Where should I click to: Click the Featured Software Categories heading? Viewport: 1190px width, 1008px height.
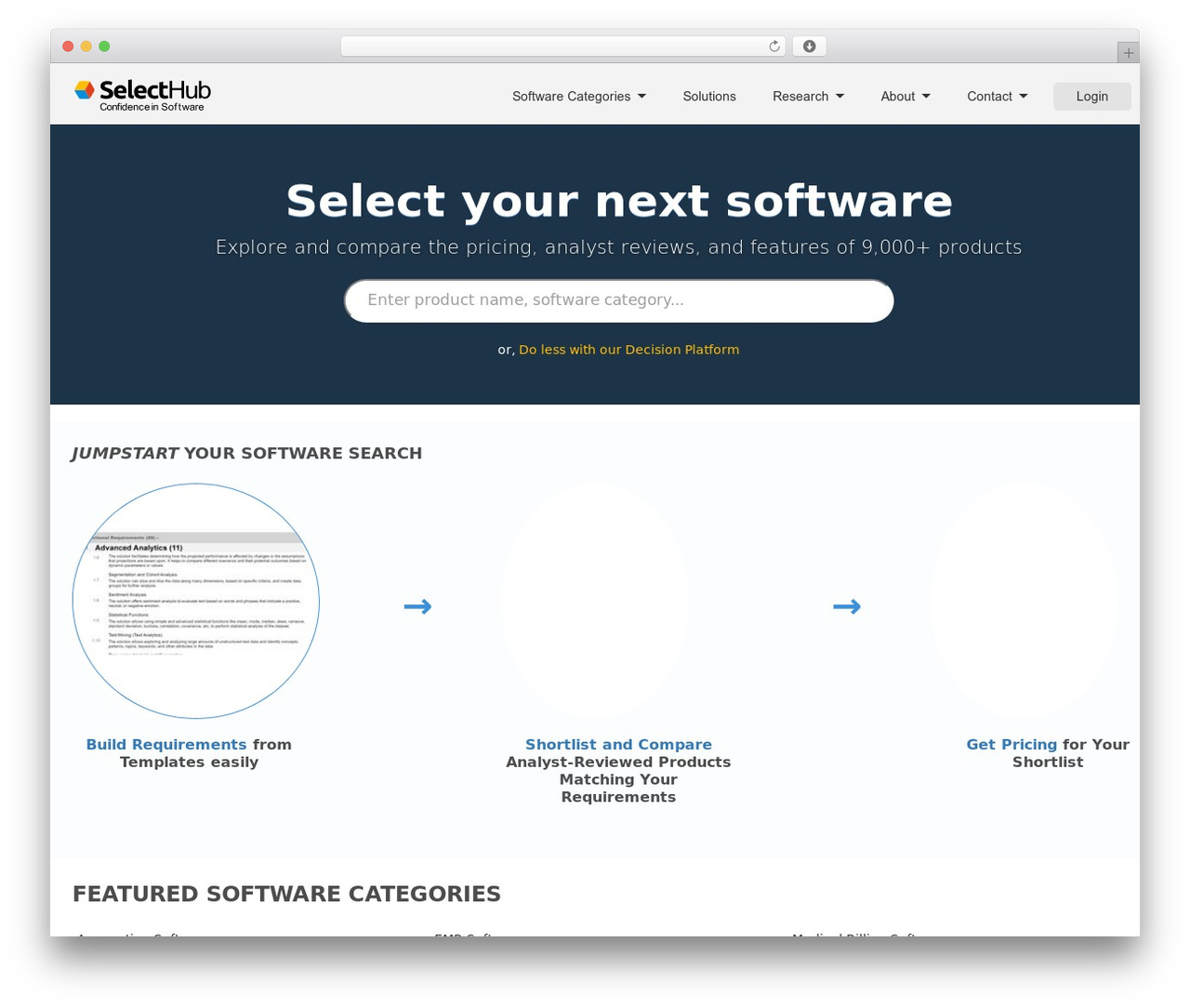286,894
